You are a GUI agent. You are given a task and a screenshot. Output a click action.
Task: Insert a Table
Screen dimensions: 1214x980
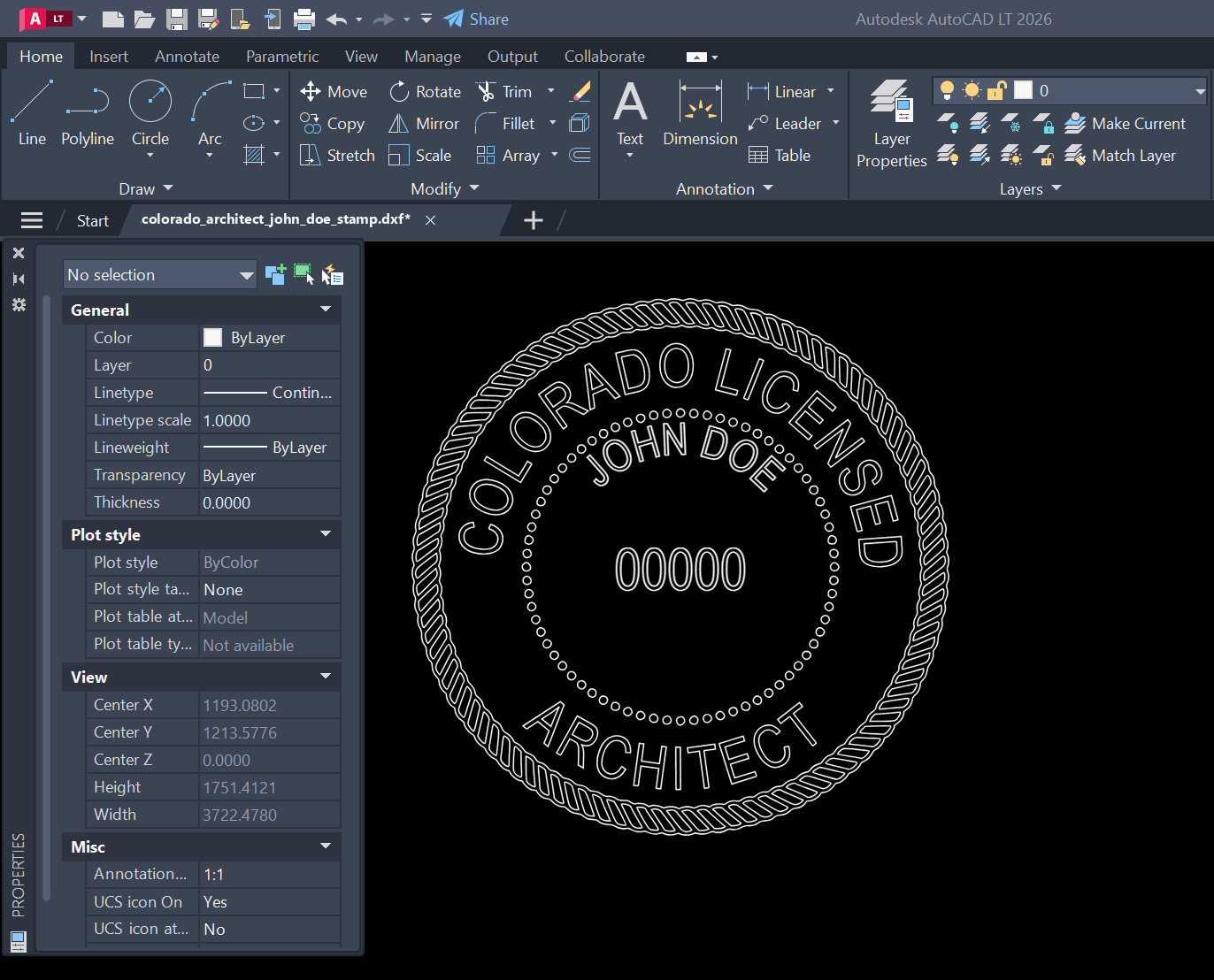[780, 155]
